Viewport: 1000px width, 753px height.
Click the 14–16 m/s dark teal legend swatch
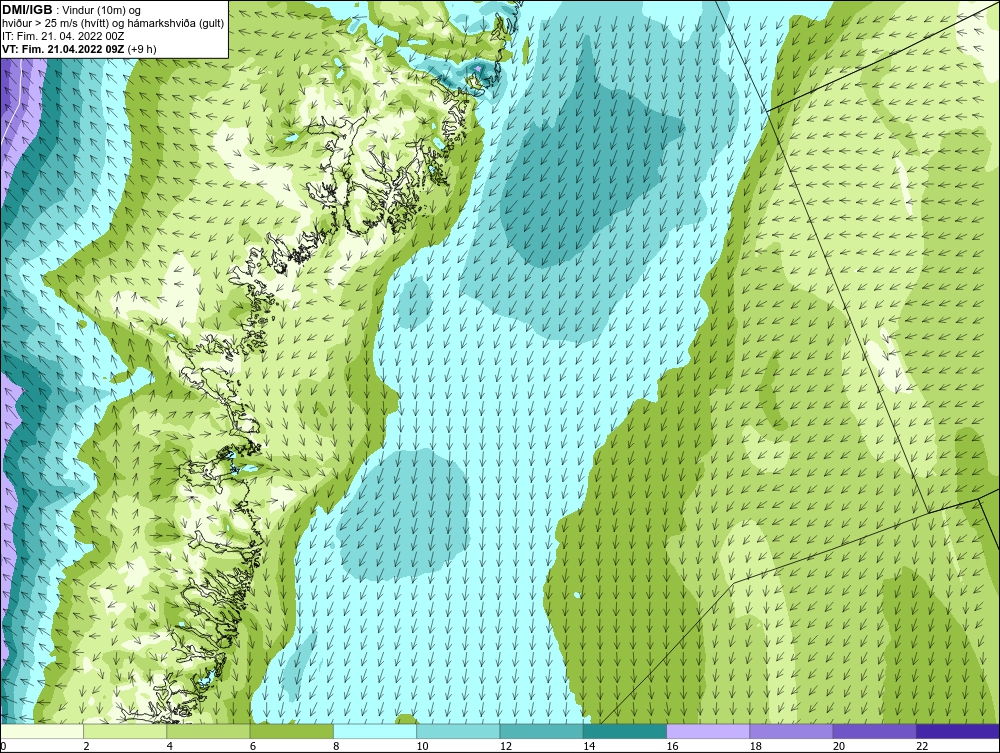pyautogui.click(x=625, y=731)
